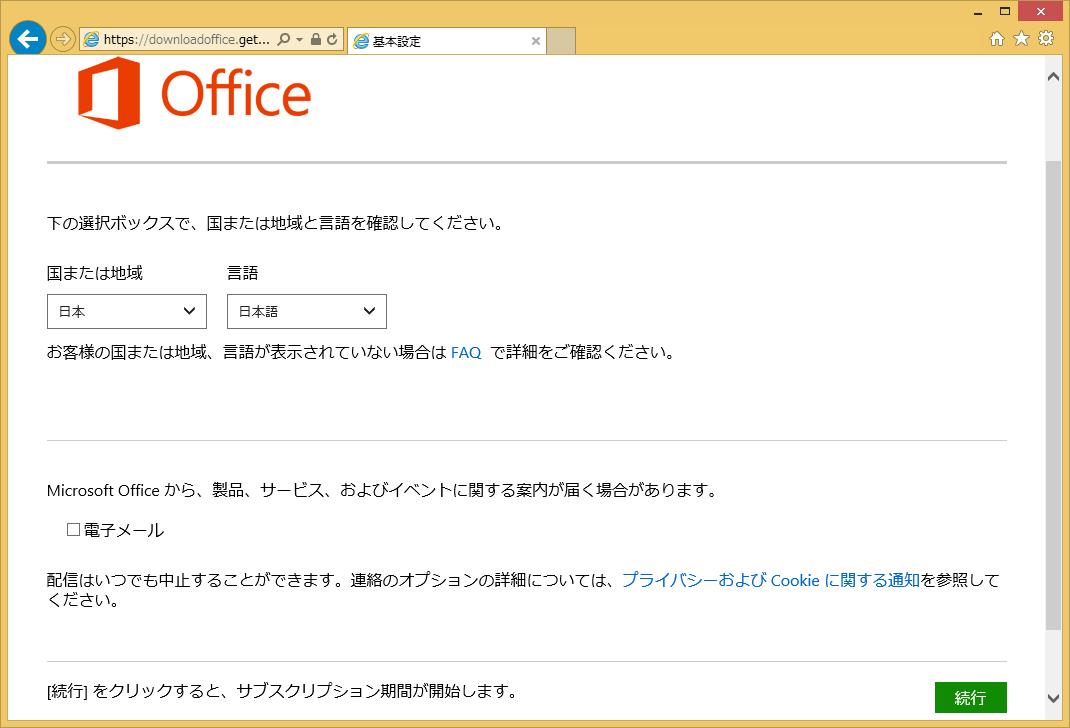This screenshot has width=1070, height=728.
Task: Open プライバシーおよび Cookie に関する通知 link
Action: [x=770, y=580]
